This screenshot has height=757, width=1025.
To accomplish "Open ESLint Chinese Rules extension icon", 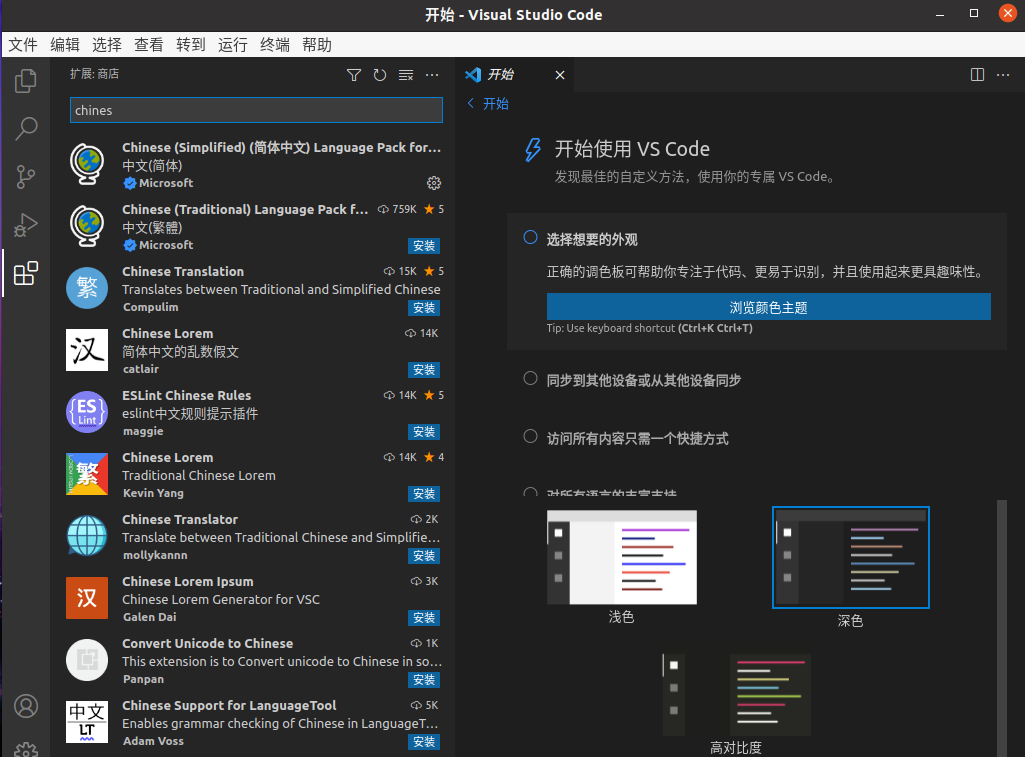I will [x=87, y=412].
